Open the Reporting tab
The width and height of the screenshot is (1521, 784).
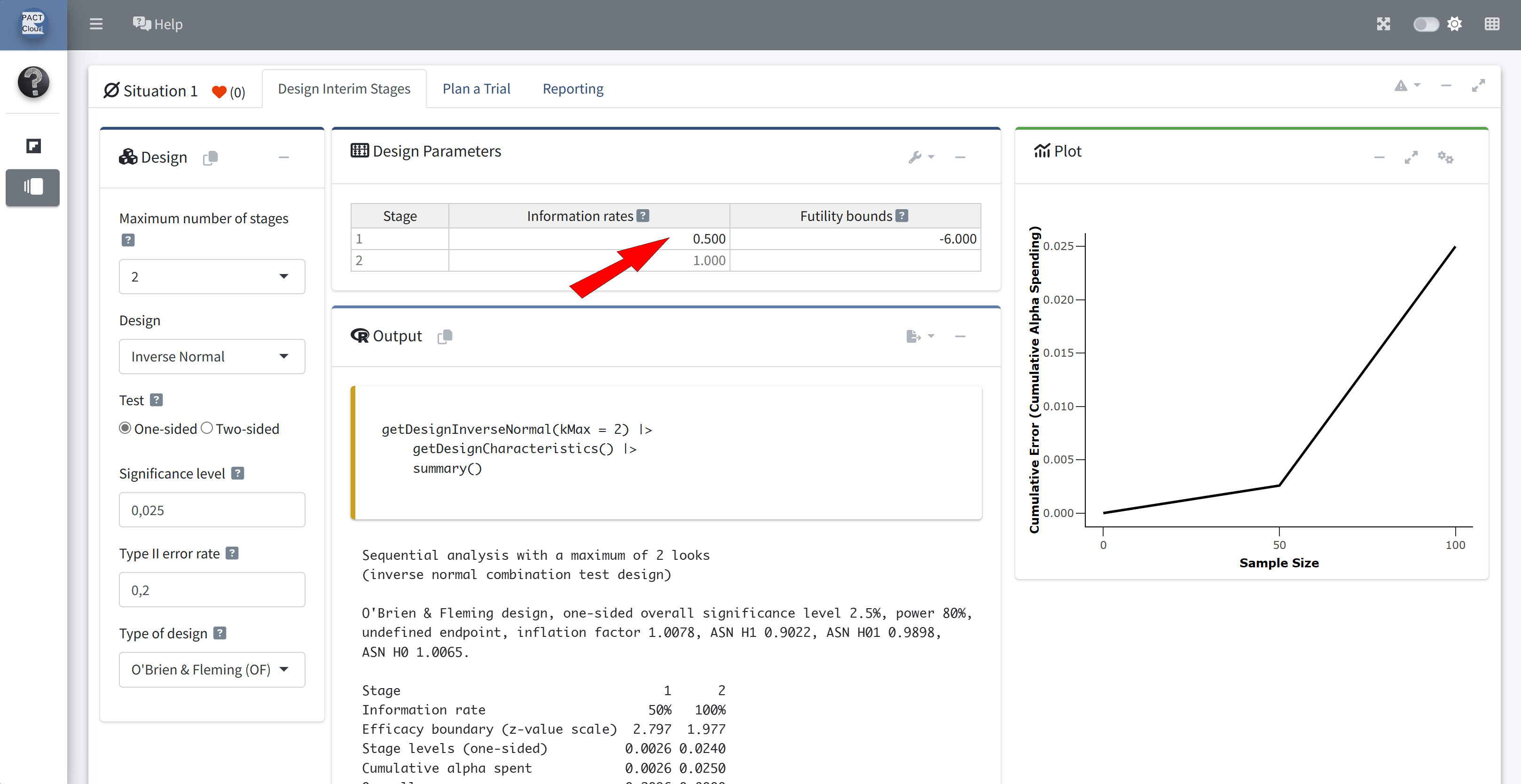[x=573, y=88]
